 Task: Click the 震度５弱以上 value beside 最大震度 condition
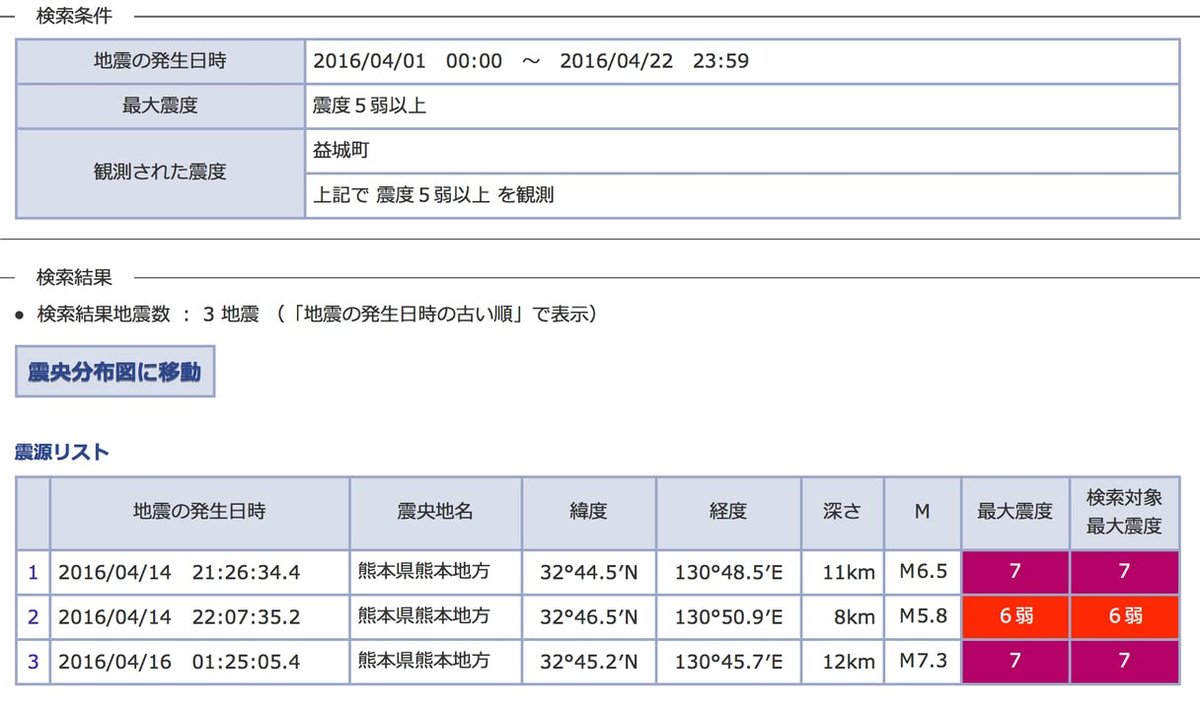370,105
